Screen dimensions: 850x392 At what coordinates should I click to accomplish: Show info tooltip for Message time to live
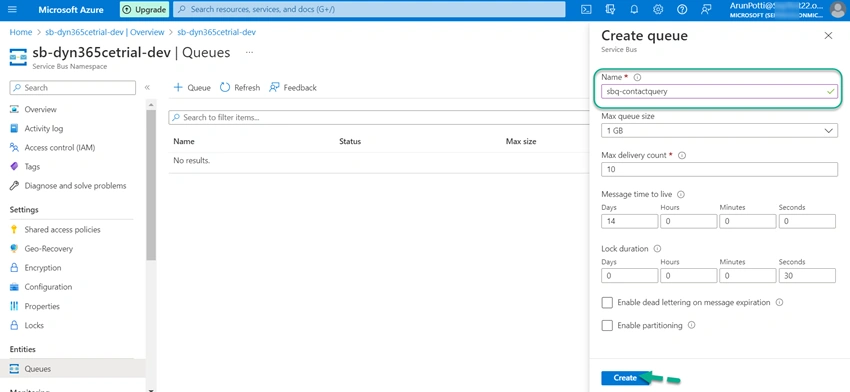[681, 194]
